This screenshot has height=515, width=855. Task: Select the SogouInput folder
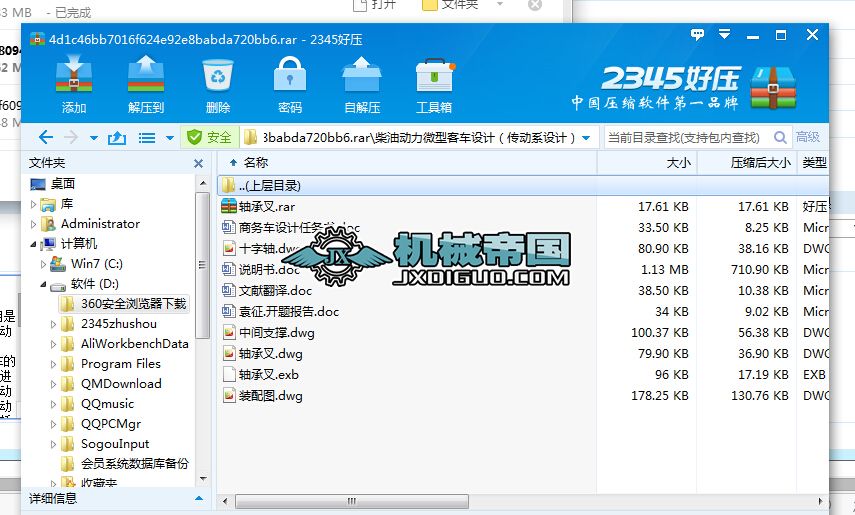(x=115, y=444)
